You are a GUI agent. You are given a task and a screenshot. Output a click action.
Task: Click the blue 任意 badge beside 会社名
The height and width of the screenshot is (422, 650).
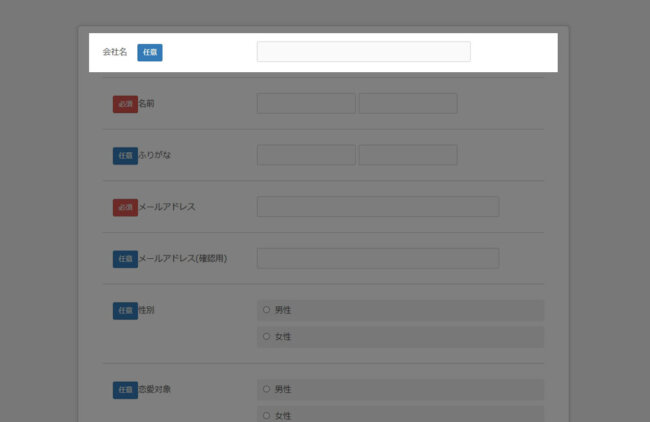point(150,52)
